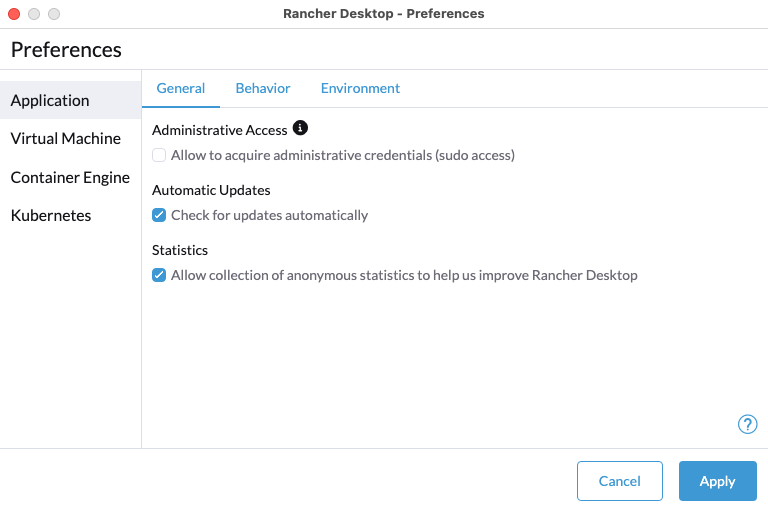Switch to the Behavior tab
The image size is (768, 512).
pyautogui.click(x=263, y=88)
